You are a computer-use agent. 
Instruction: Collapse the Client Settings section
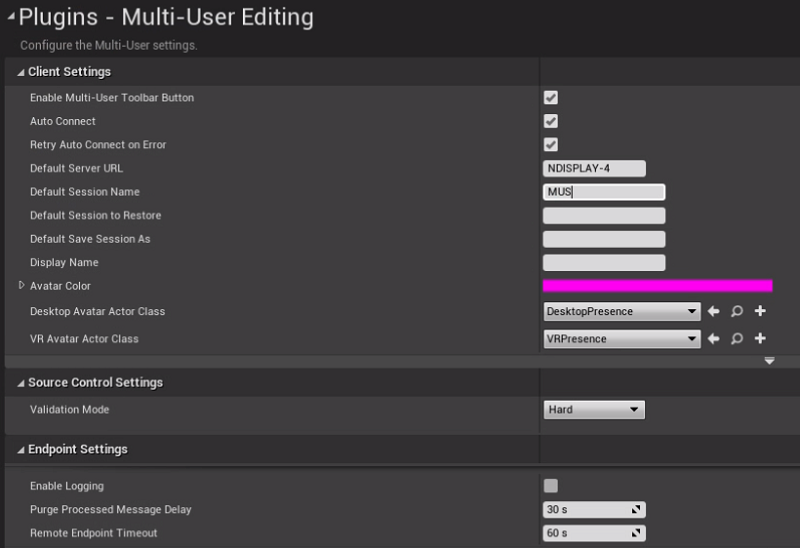[20, 72]
